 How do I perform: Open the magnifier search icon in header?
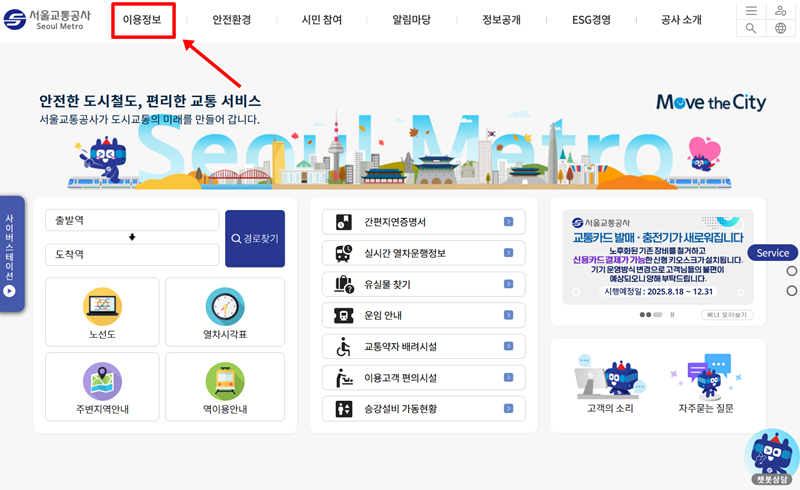click(x=751, y=28)
